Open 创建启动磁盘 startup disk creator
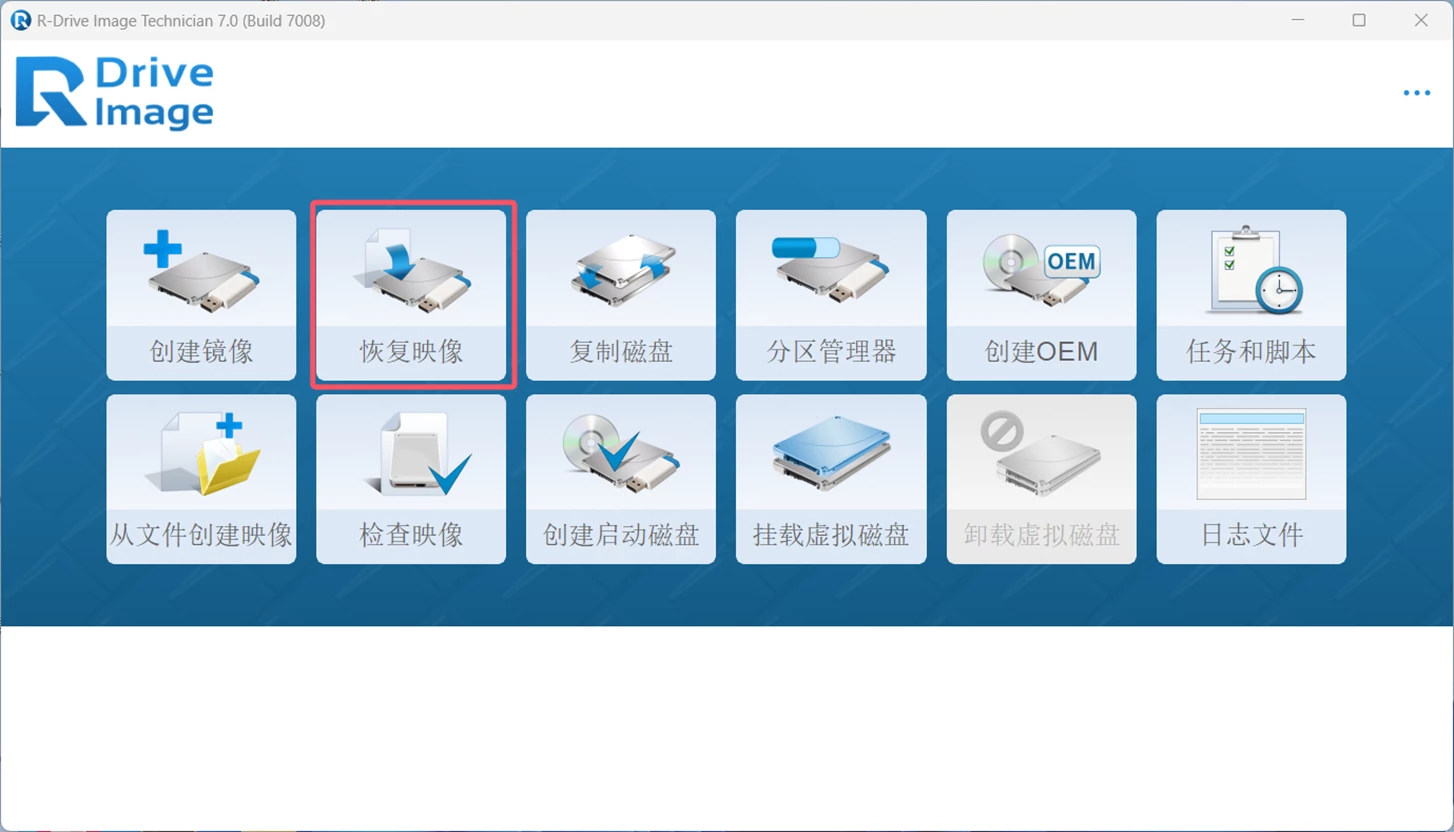 coord(621,479)
